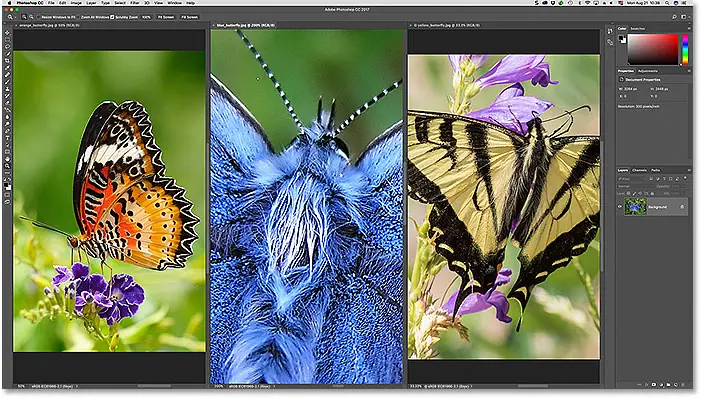Switch to the Paths tab
701x398 pixels.
(656, 170)
